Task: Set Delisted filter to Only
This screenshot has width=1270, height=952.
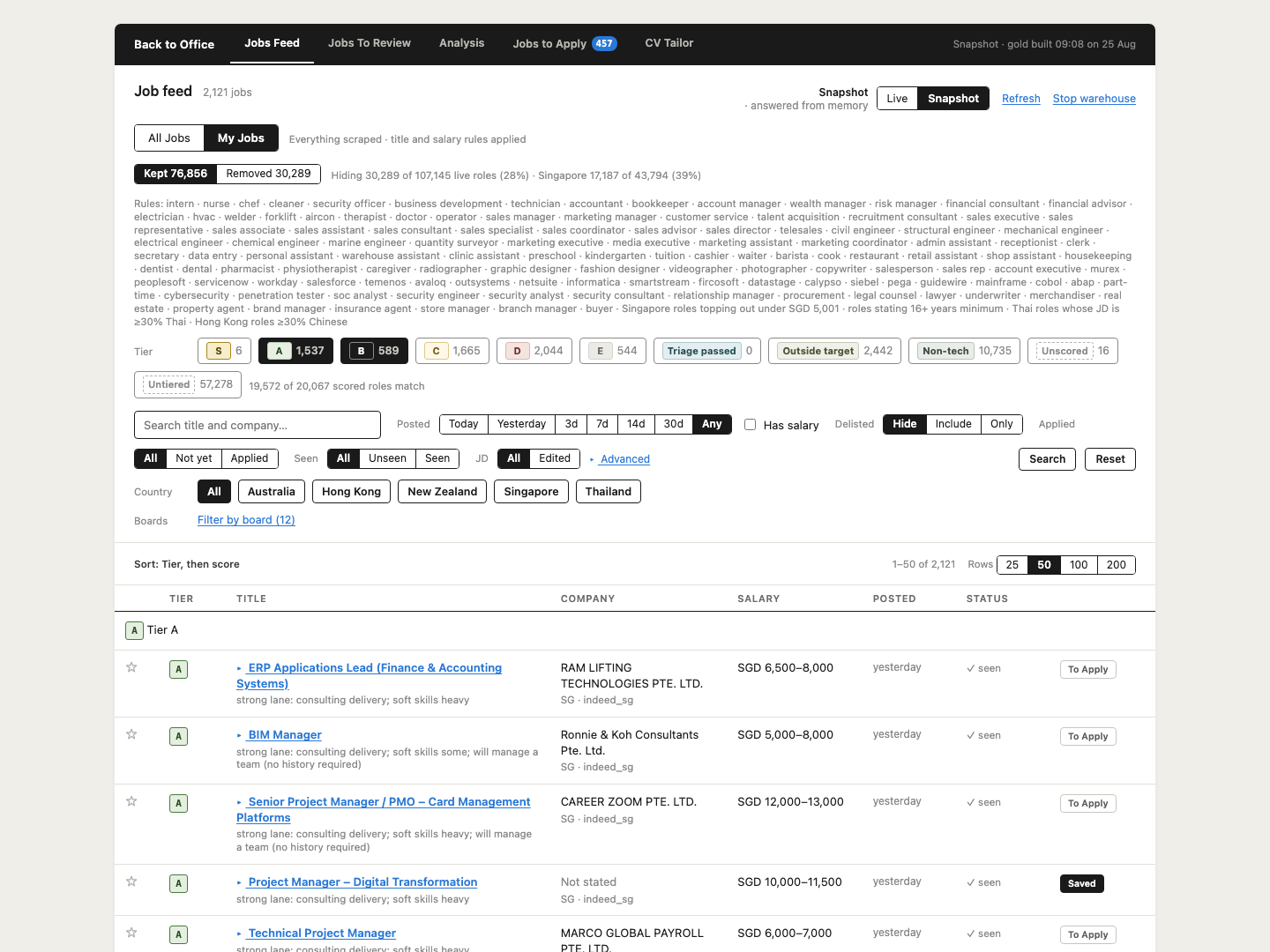Action: [1002, 424]
